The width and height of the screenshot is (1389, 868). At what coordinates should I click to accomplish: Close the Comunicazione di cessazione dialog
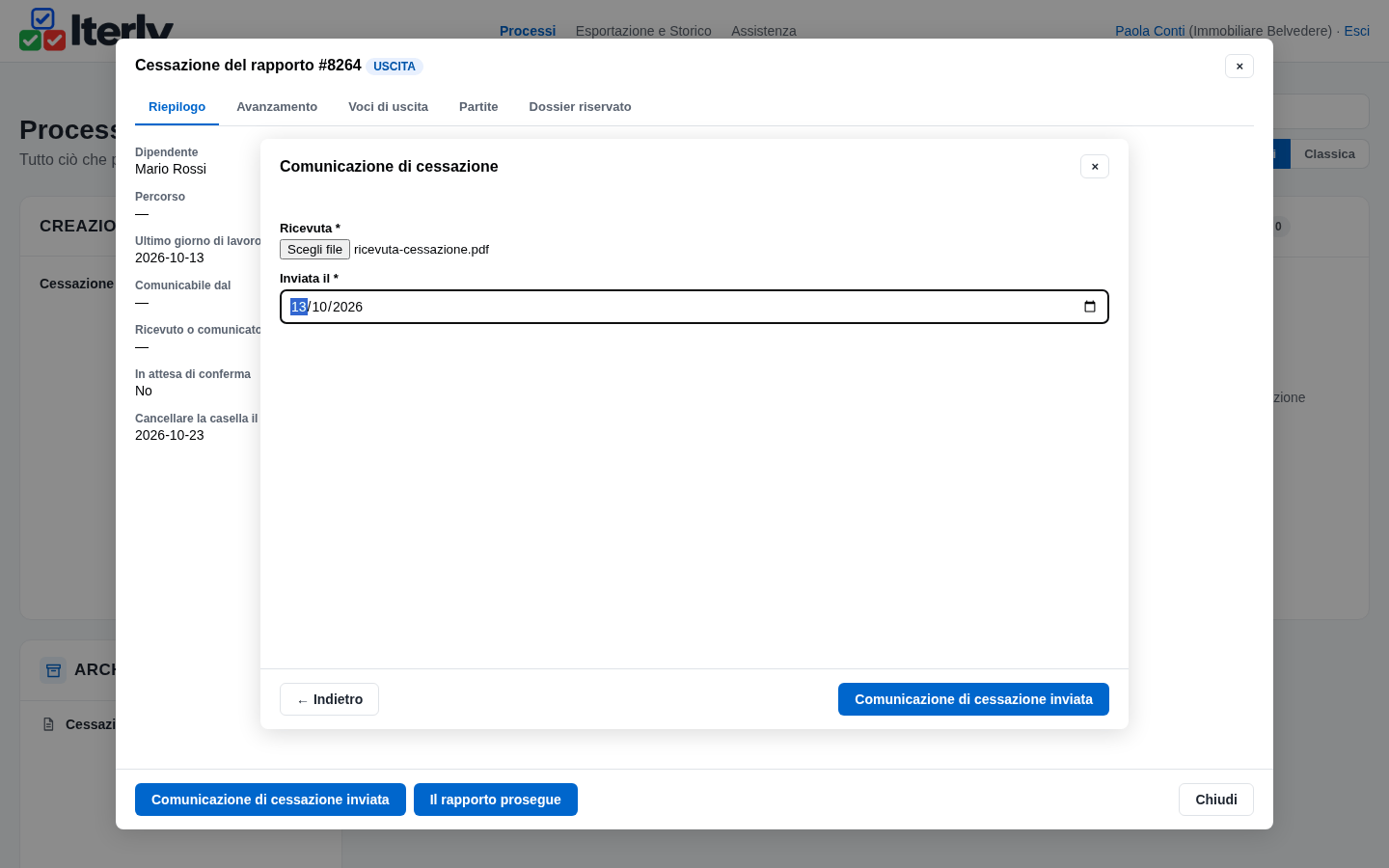pyautogui.click(x=1095, y=167)
